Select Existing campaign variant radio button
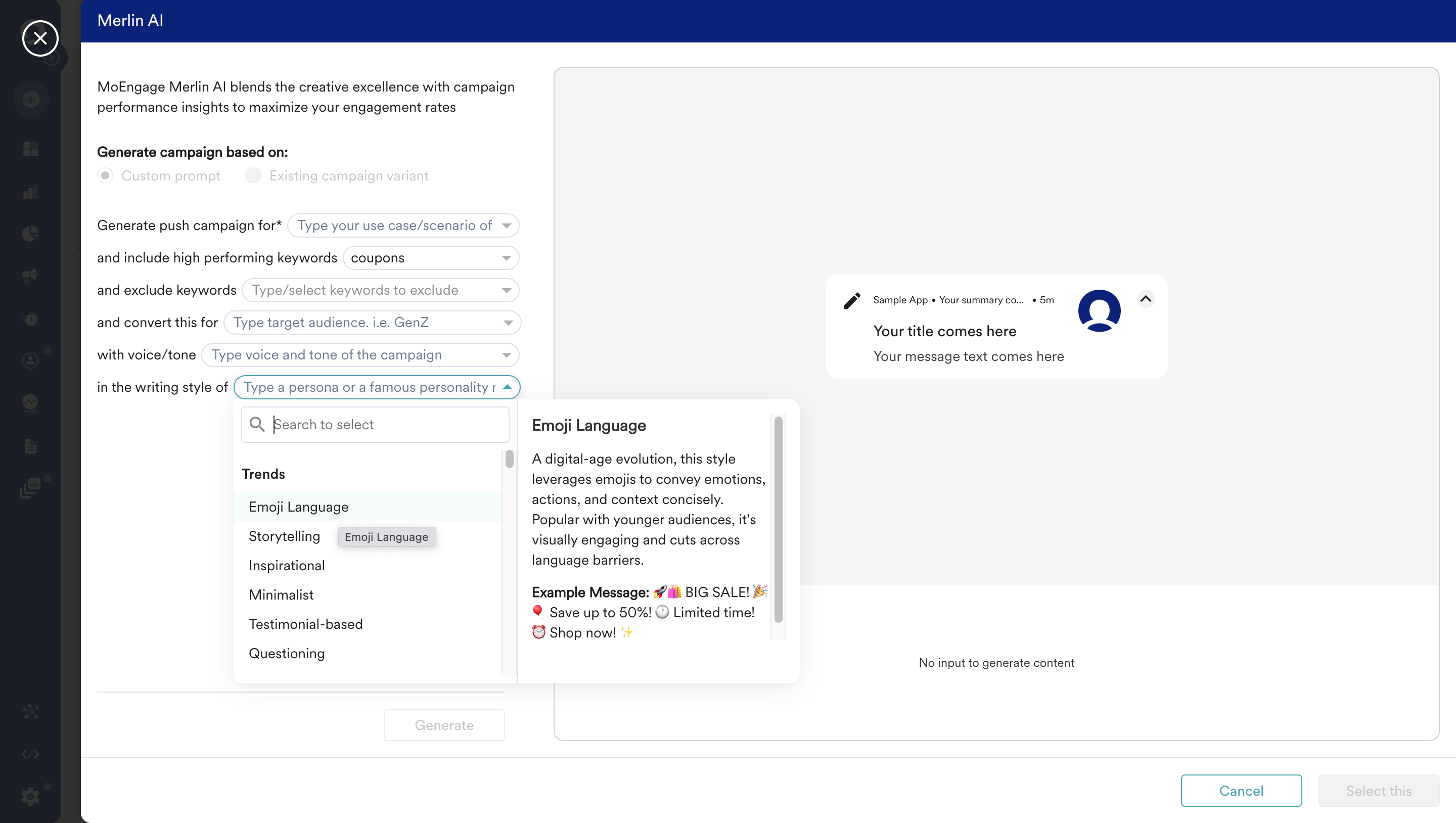 point(253,176)
